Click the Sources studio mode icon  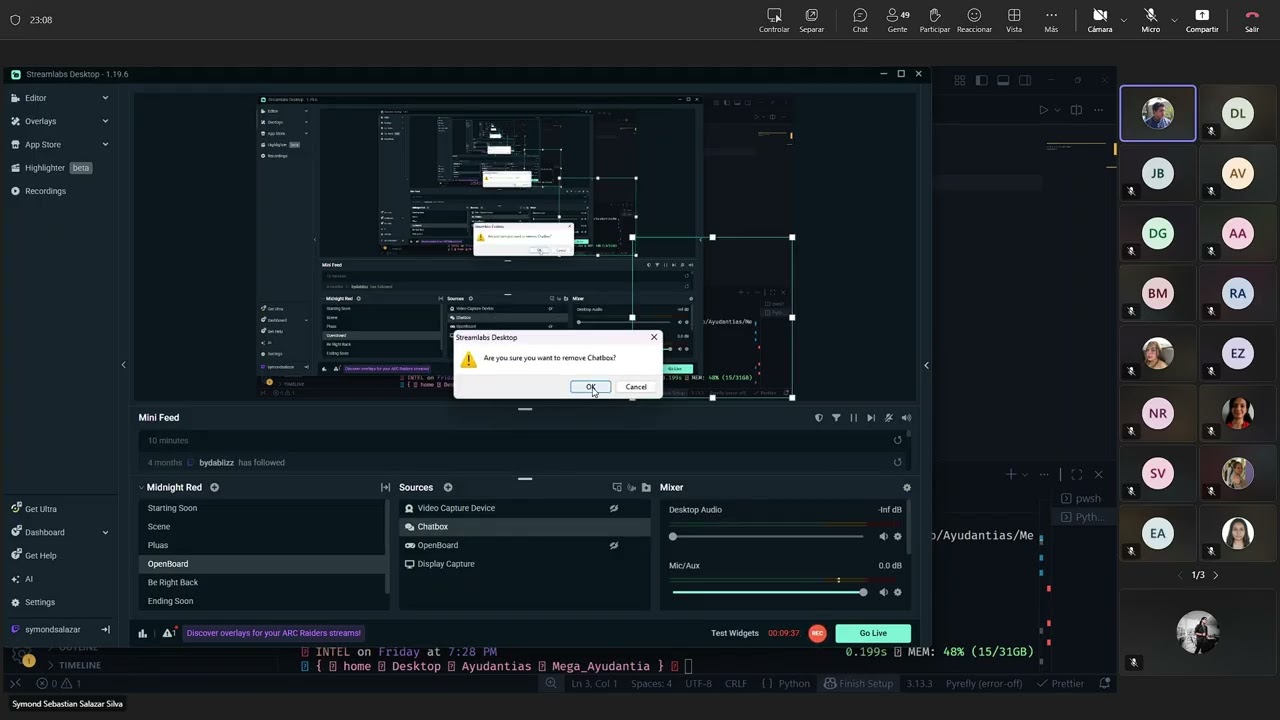point(617,487)
